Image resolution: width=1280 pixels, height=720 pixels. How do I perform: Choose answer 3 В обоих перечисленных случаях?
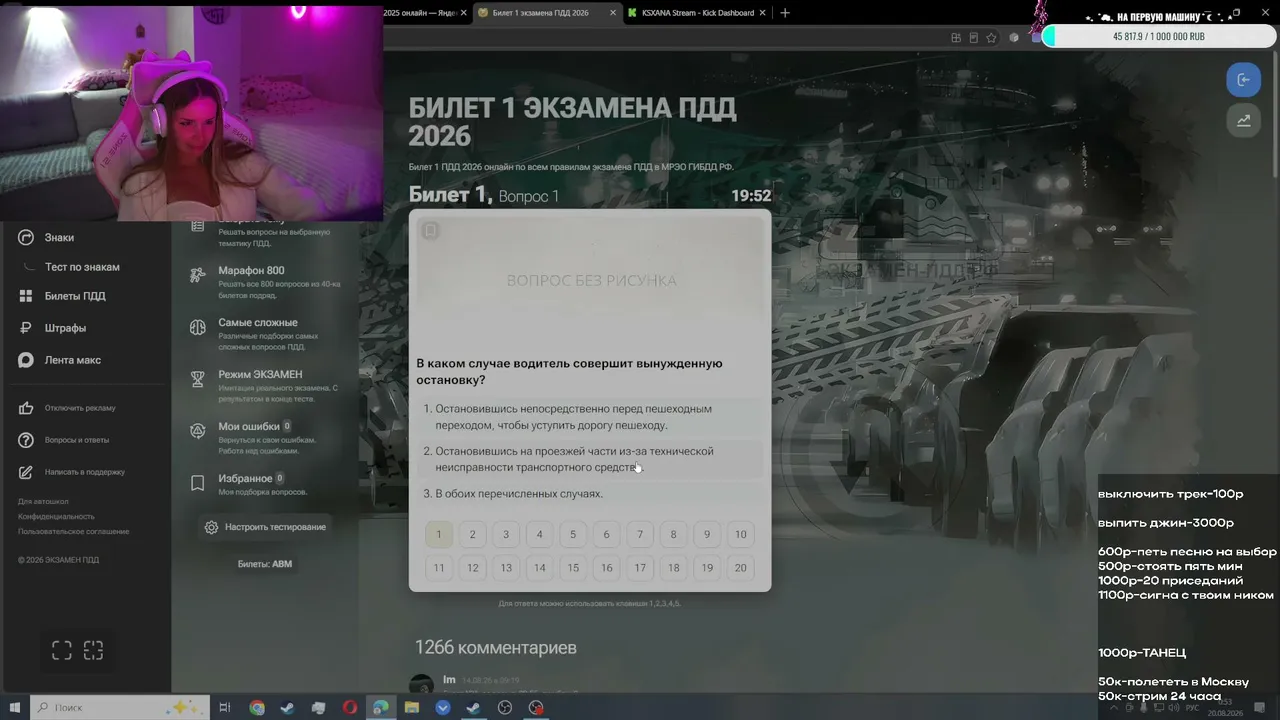click(590, 494)
